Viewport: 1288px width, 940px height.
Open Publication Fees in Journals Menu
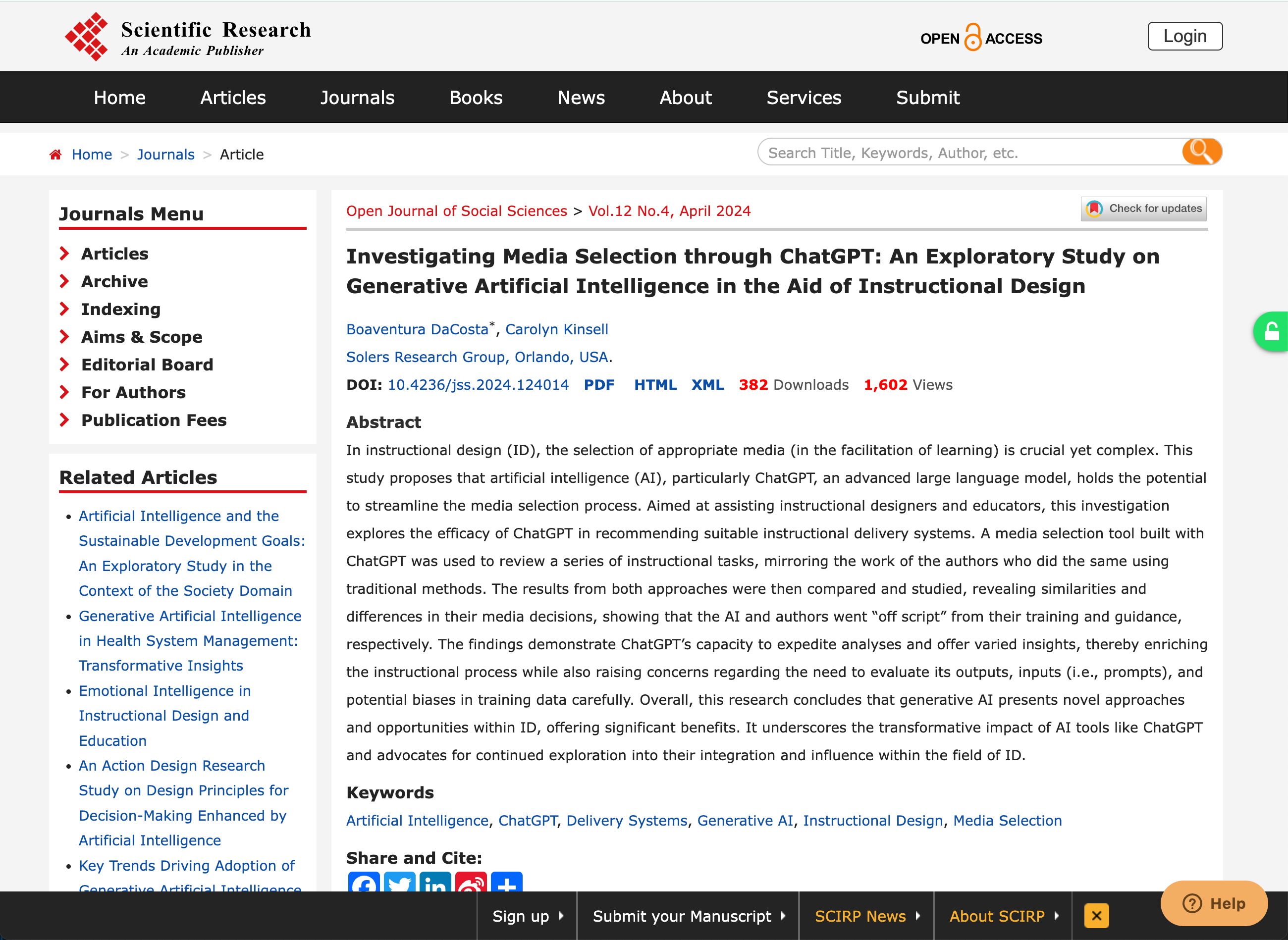[154, 420]
